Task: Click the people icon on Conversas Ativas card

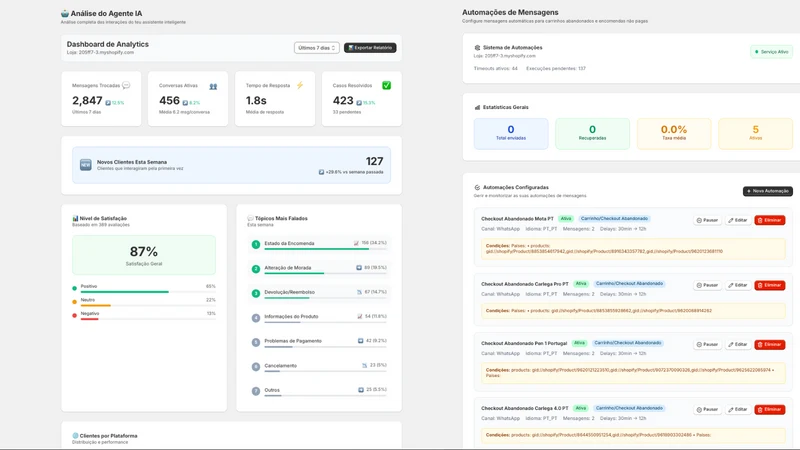Action: pos(213,86)
